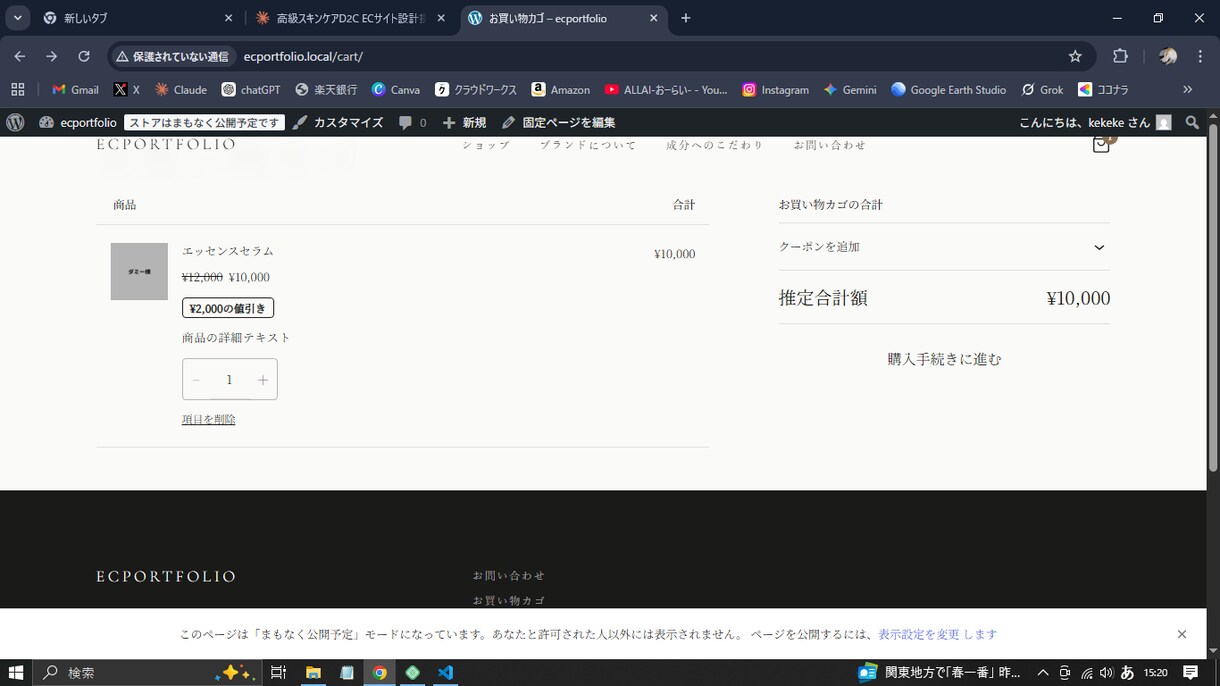Viewport: 1220px width, 686px height.
Task: Click the footer お買い物カゴ link
Action: pyautogui.click(x=509, y=601)
